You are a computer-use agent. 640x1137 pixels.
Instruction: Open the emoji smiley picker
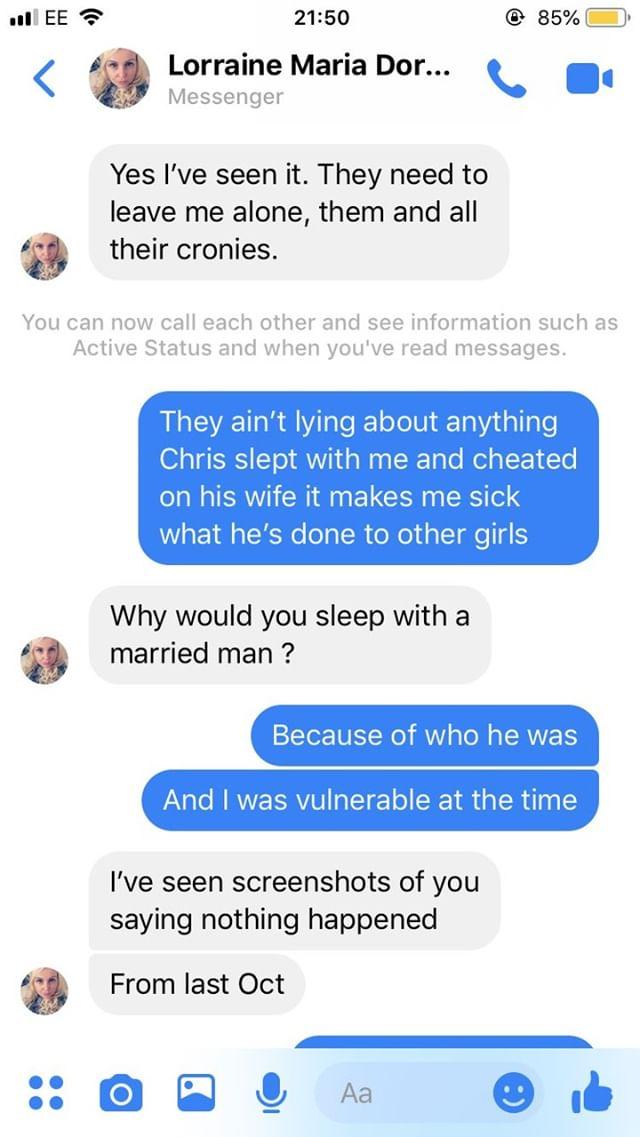pos(513,1092)
